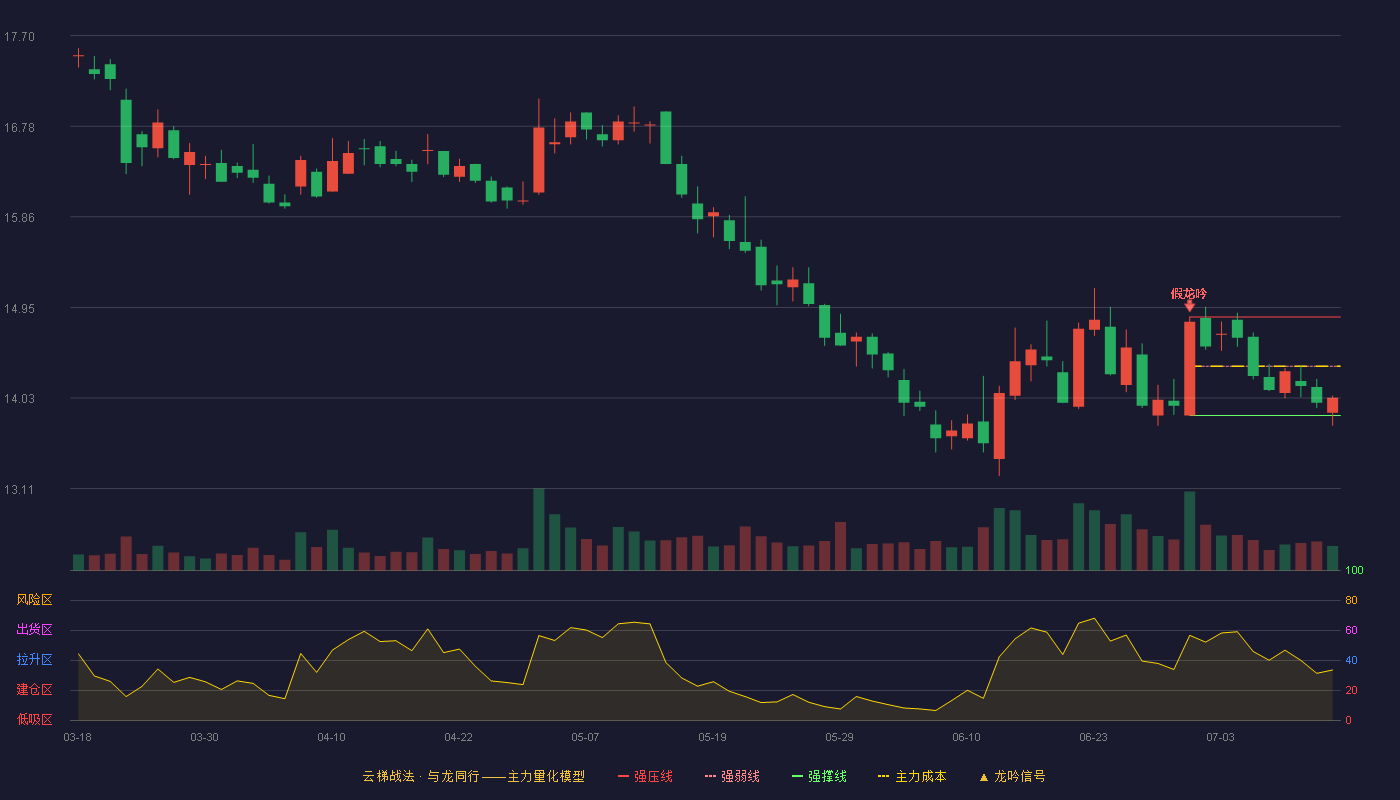
Task: Select the 低吸区 zone label
Action: pos(34,720)
